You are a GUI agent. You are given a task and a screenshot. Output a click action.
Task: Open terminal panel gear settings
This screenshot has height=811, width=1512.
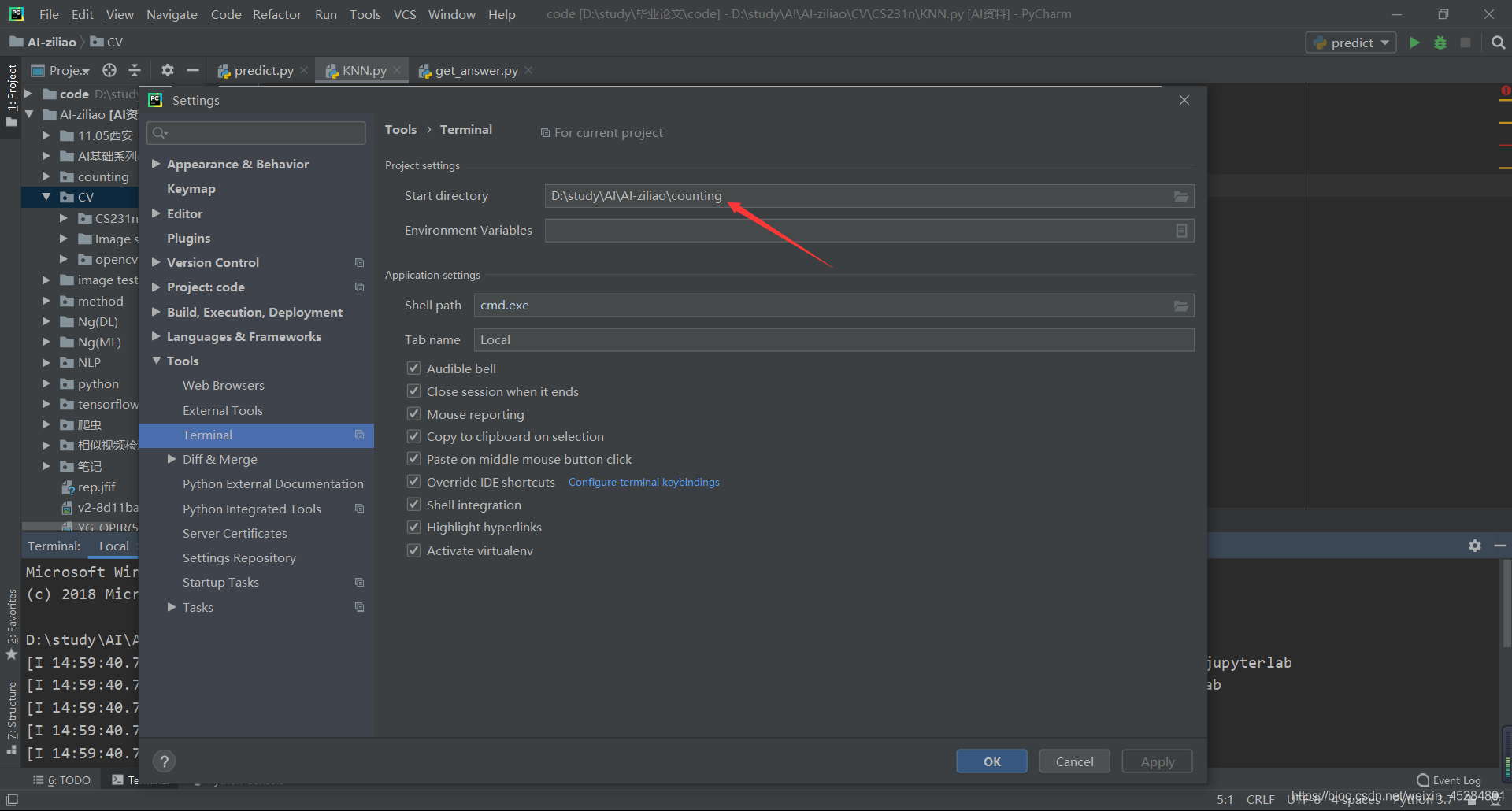point(1475,546)
